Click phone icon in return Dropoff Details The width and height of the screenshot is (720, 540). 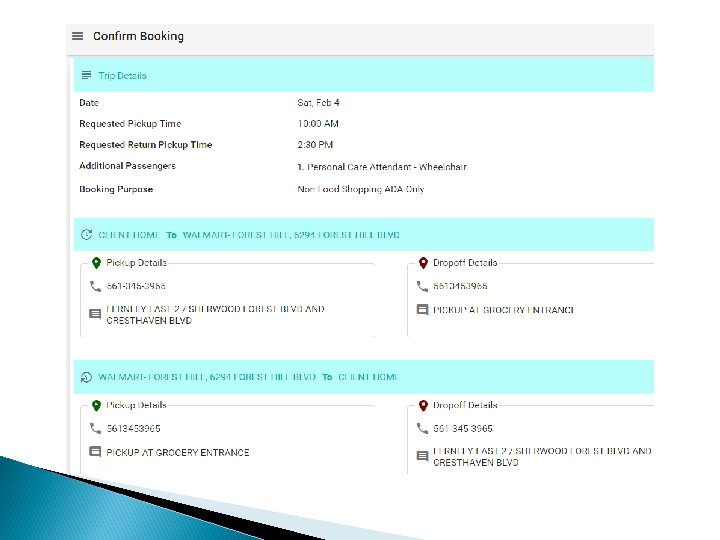tap(422, 428)
